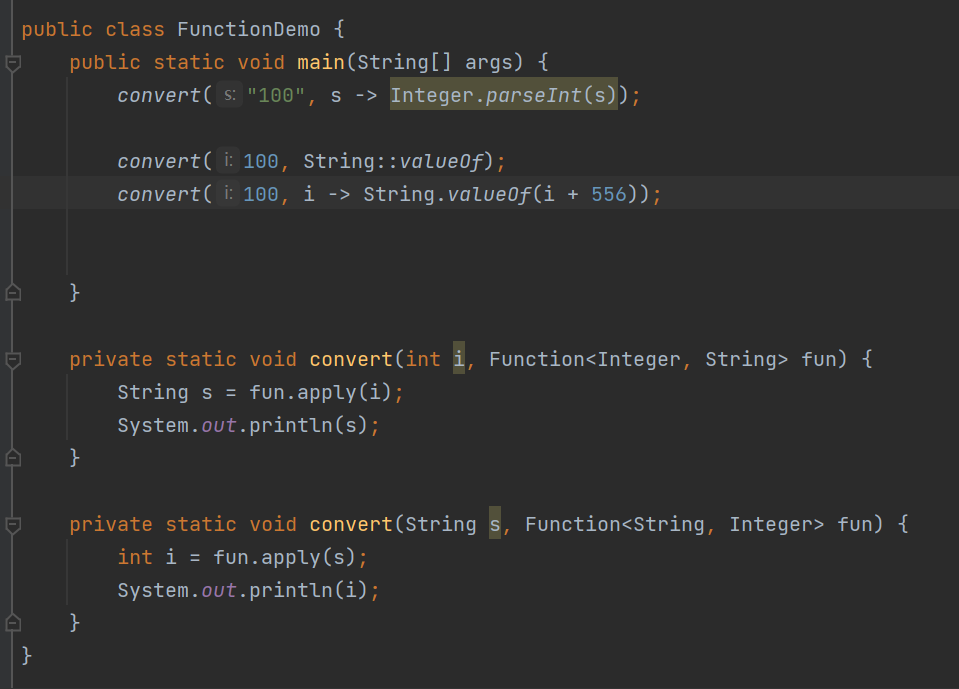Click highlighted Integer.parseInt(s) expression
The image size is (959, 689).
[504, 95]
